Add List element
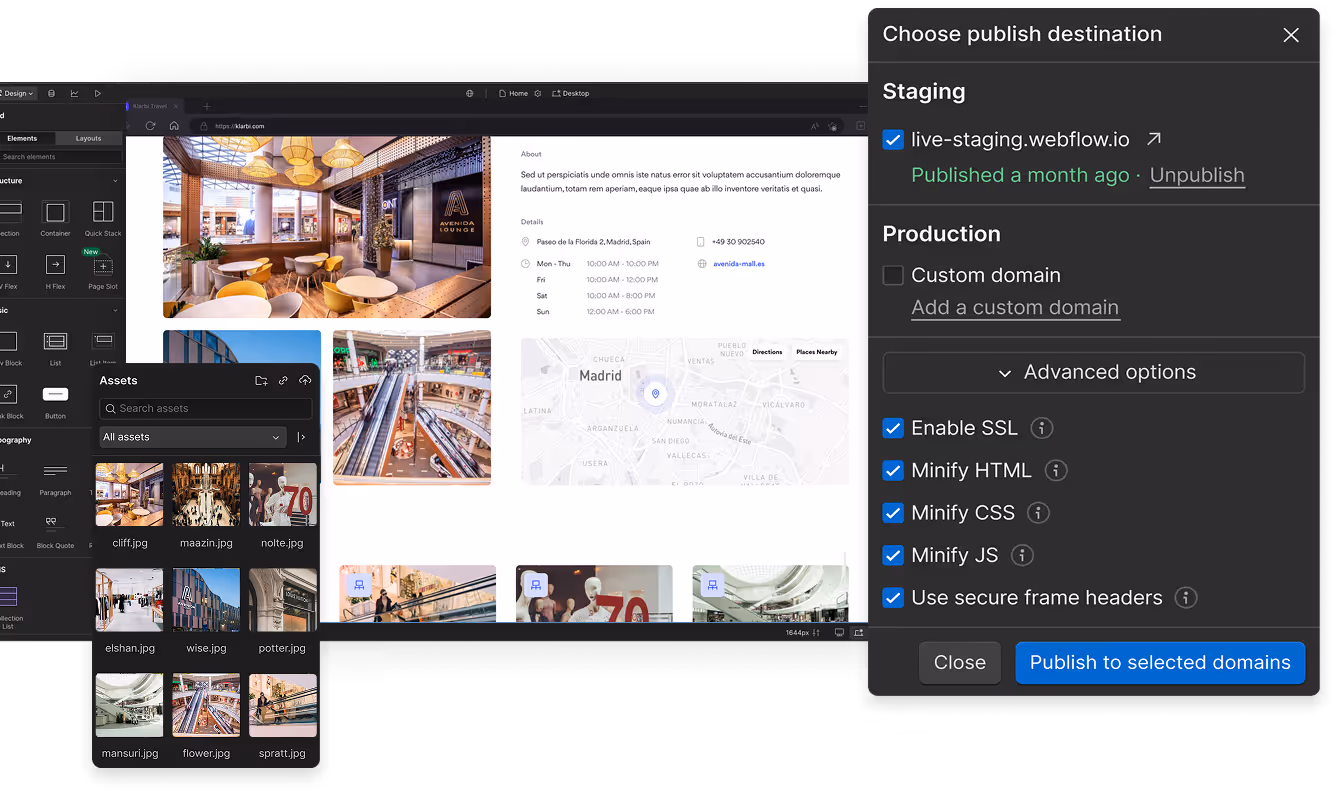The height and width of the screenshot is (793, 1337). [x=56, y=347]
